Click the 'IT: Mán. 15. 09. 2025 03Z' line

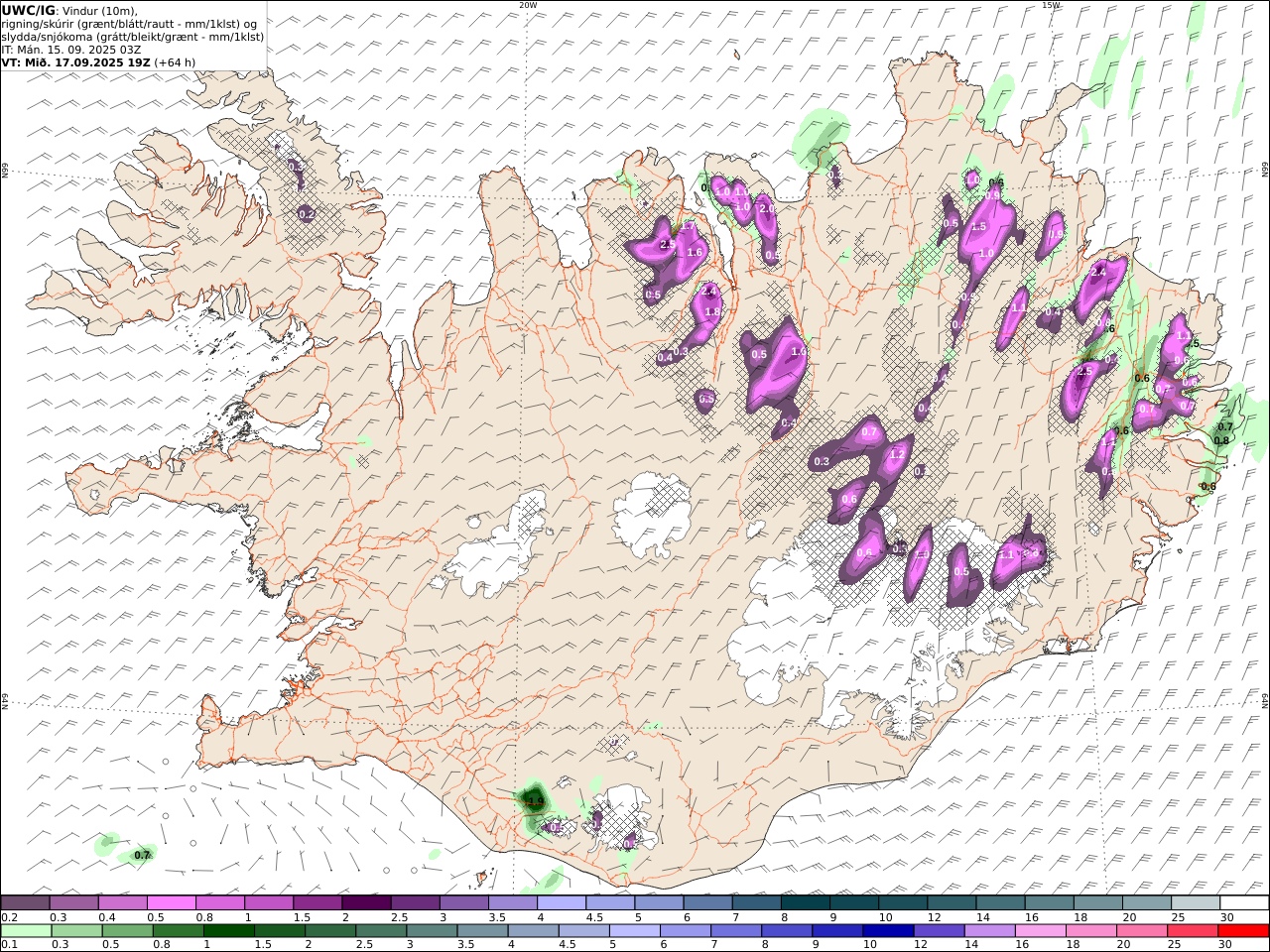coord(69,50)
